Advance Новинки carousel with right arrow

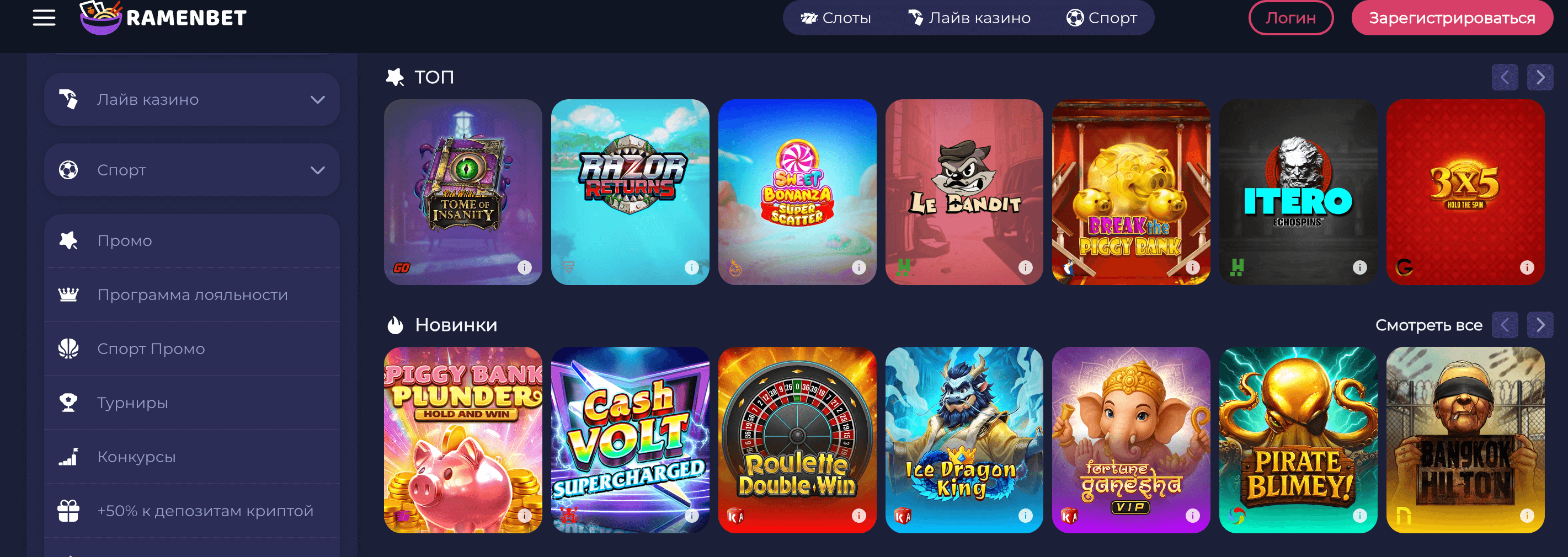[x=1540, y=325]
